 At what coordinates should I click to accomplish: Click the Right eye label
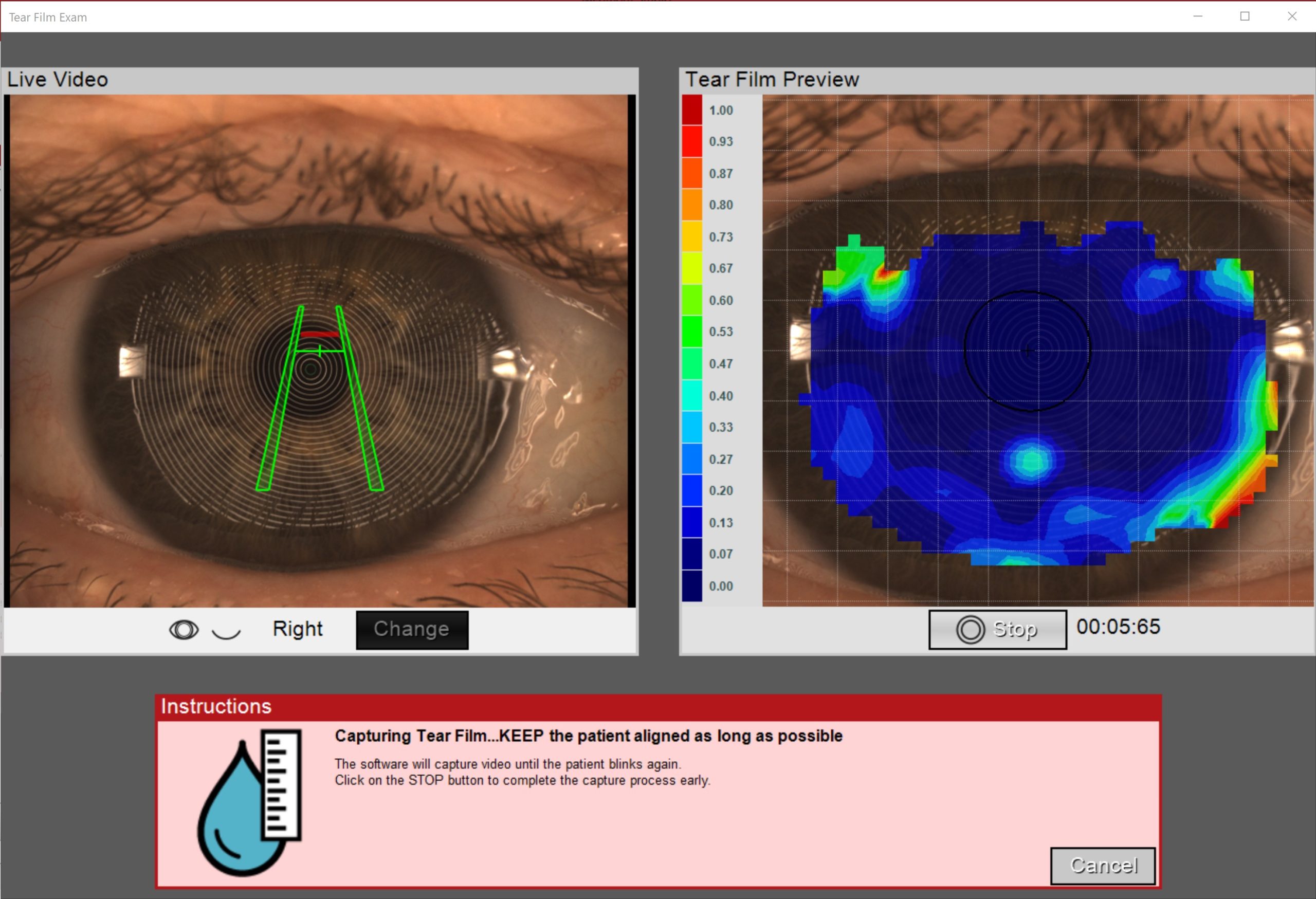pos(297,629)
